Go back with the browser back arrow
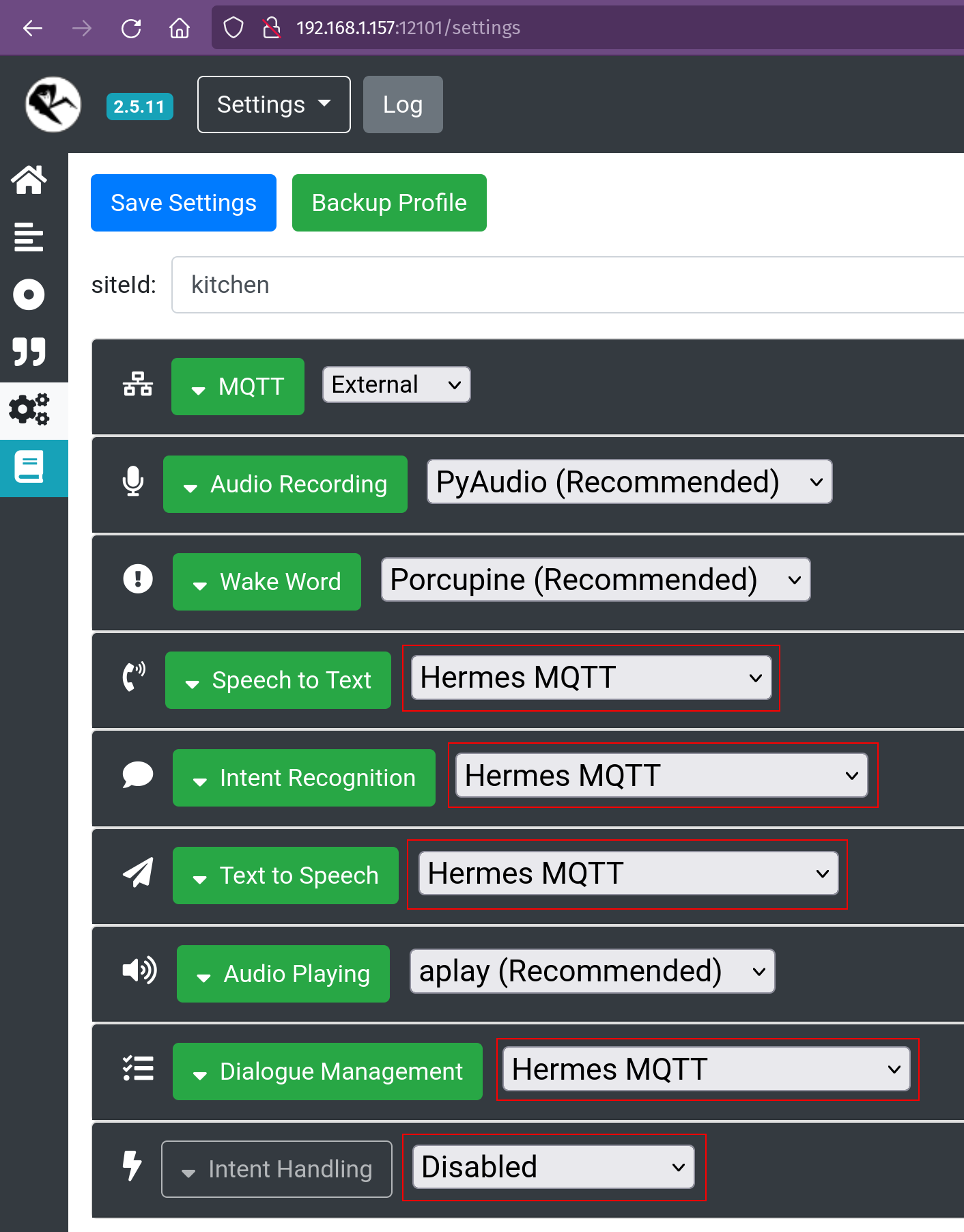This screenshot has height=1232, width=964. tap(32, 28)
